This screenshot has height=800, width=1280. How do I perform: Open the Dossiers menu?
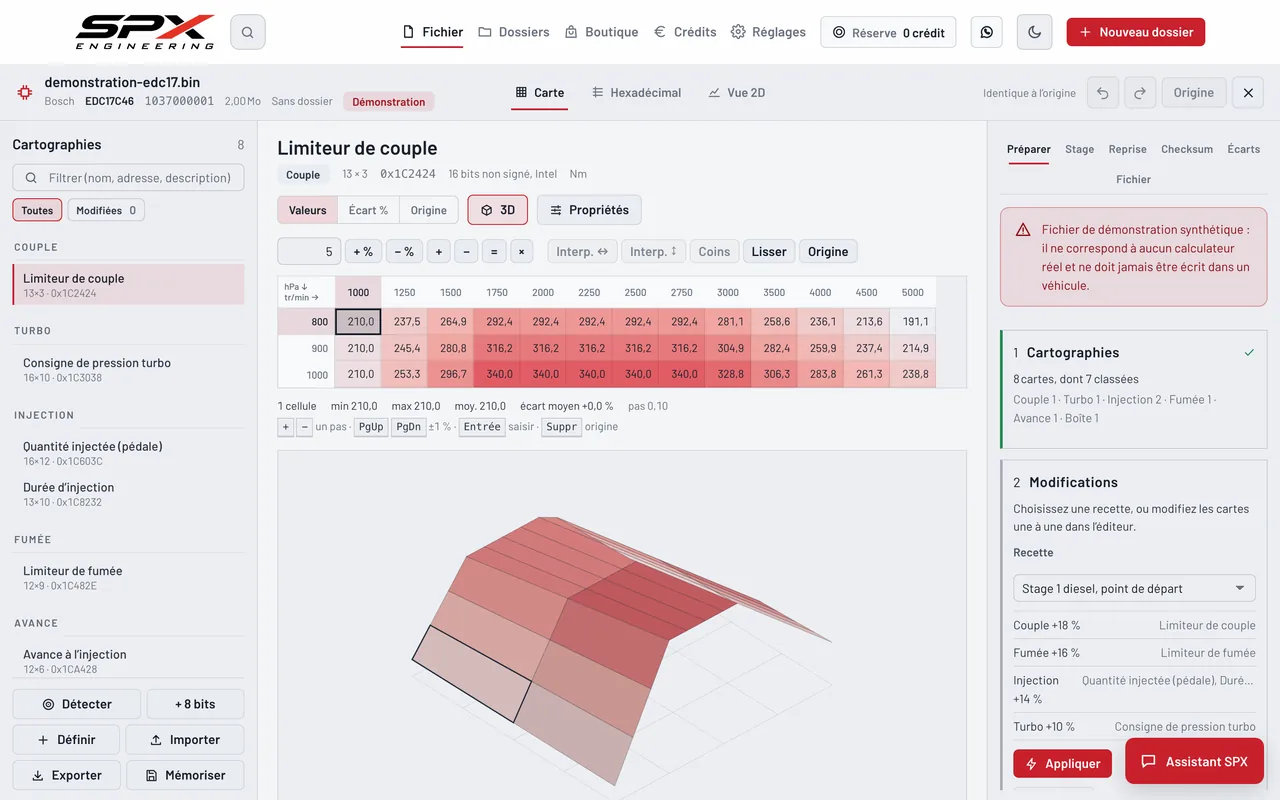click(514, 32)
